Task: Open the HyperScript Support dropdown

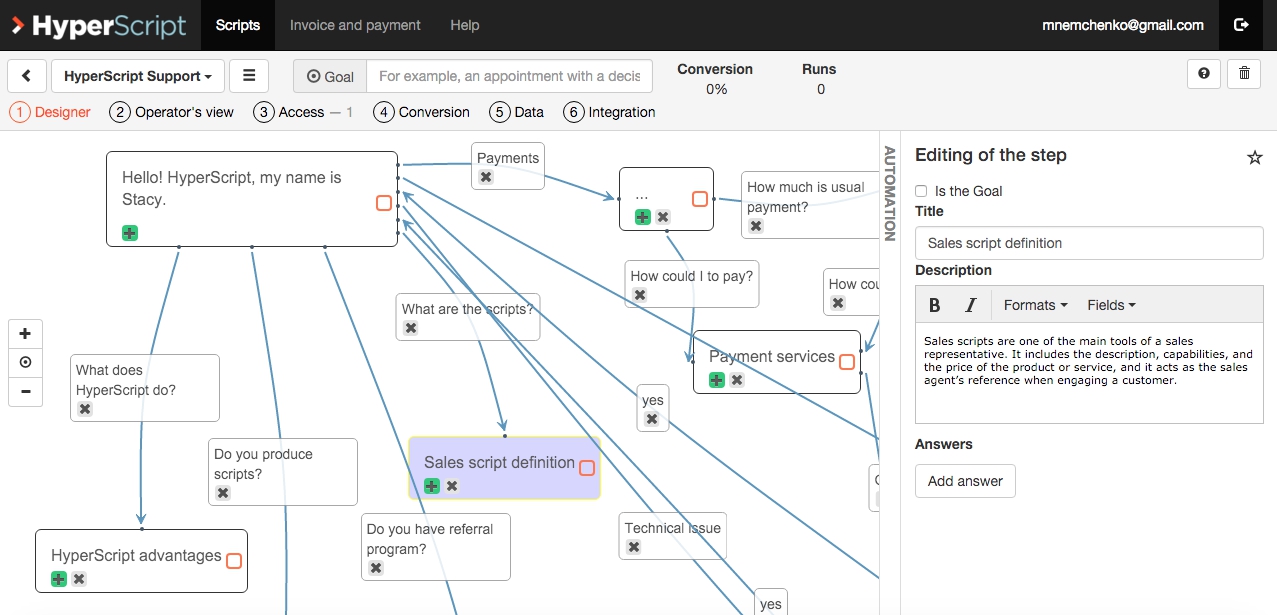Action: 138,76
